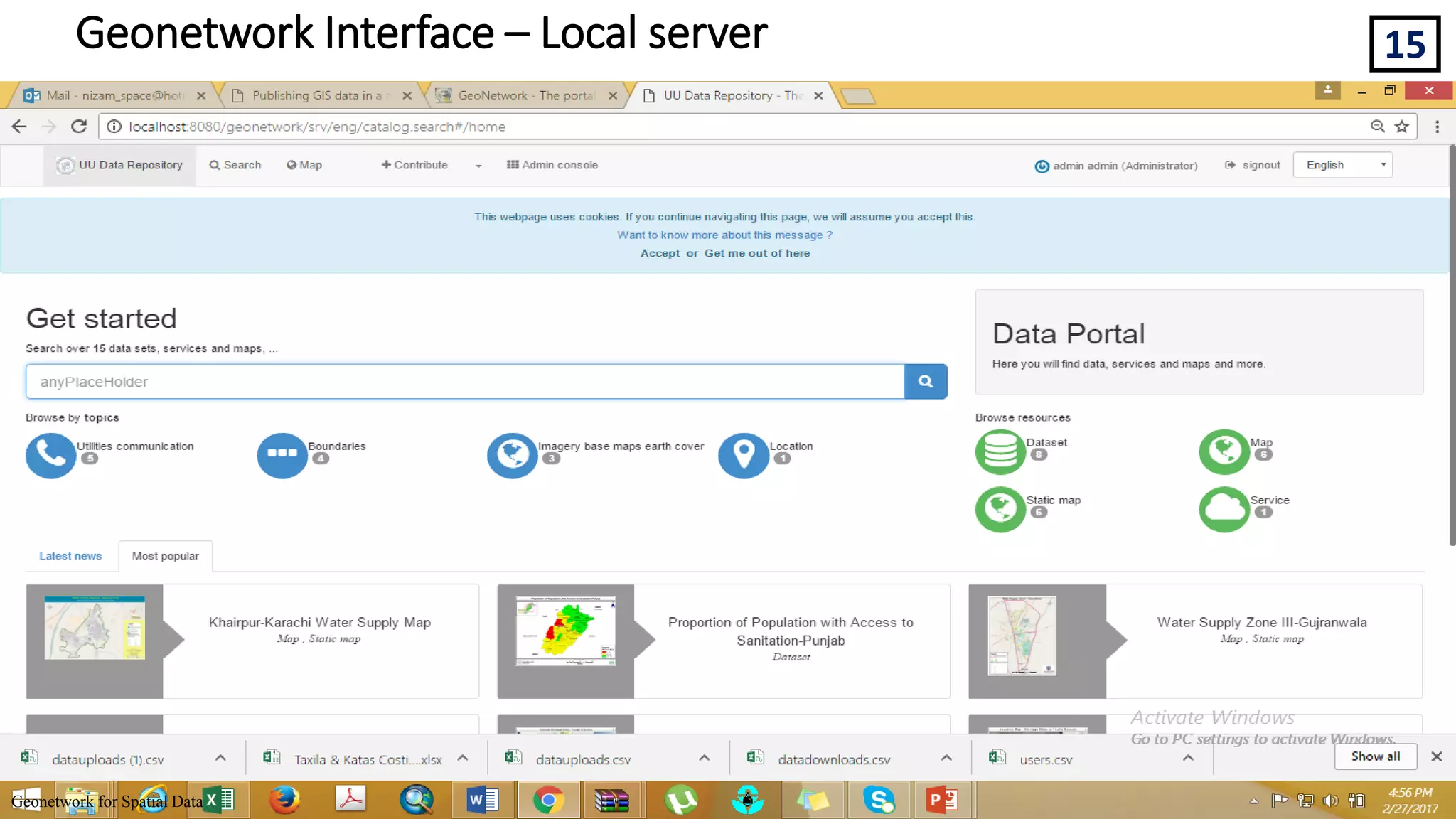This screenshot has width=1456, height=819.
Task: Open Water Supply Zone III-Gujranwala thumbnail
Action: pos(1022,636)
